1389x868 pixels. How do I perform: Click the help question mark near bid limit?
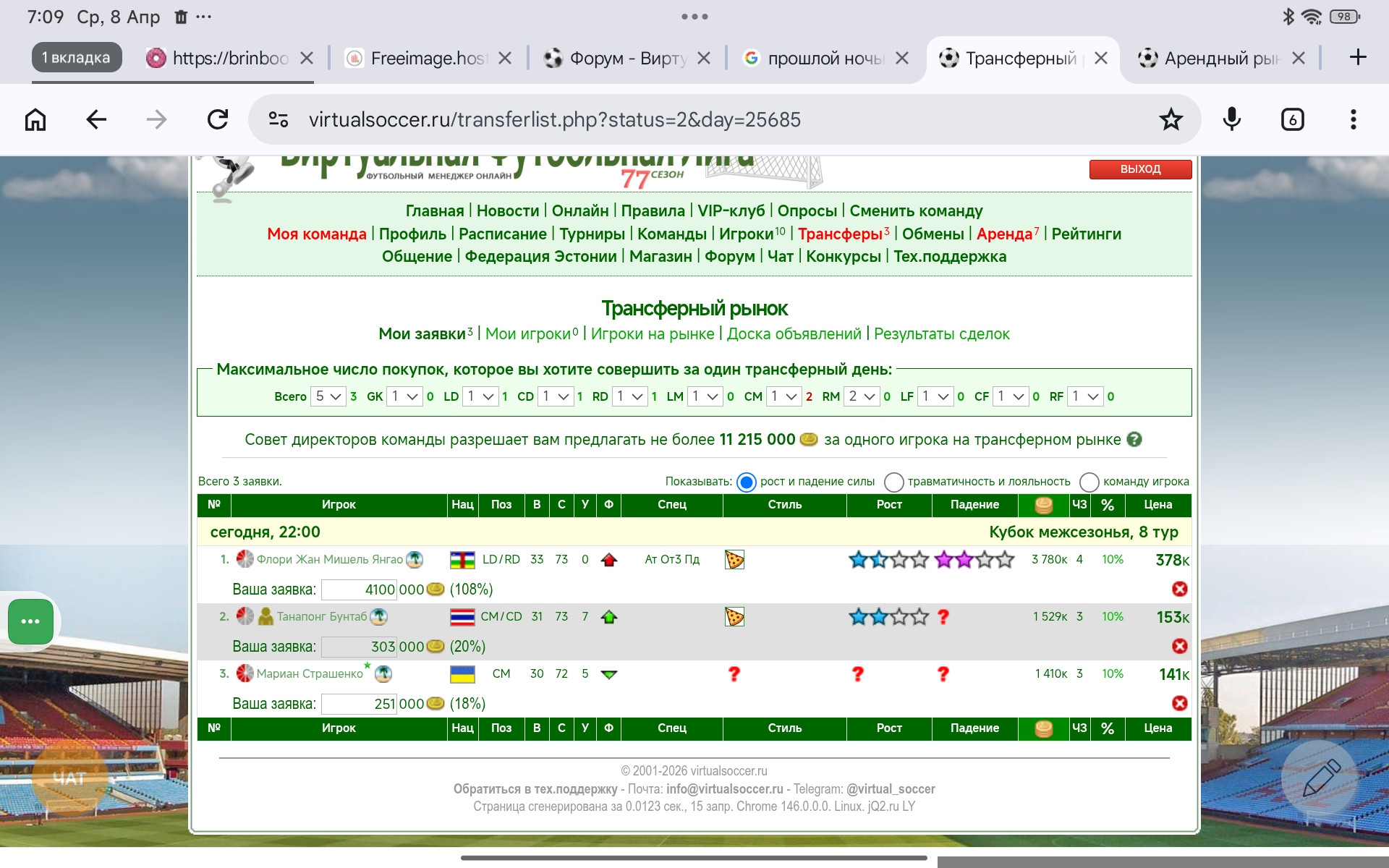coord(1134,440)
